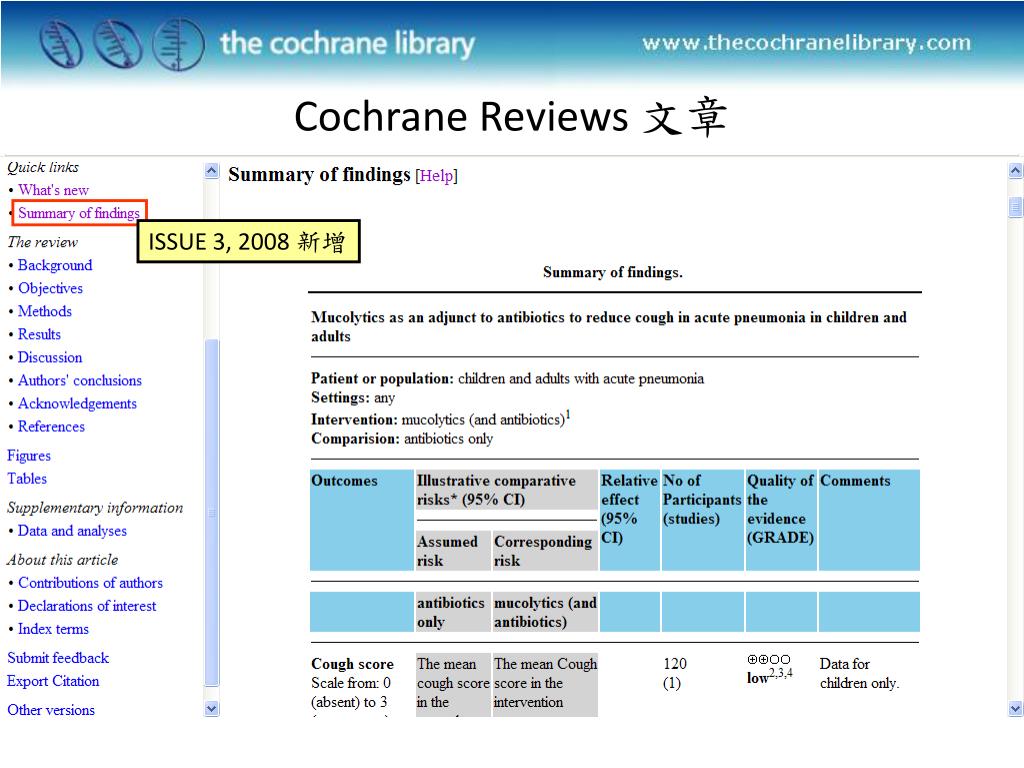Open Contributions of authors
Viewport: 1024px width, 768px height.
90,583
